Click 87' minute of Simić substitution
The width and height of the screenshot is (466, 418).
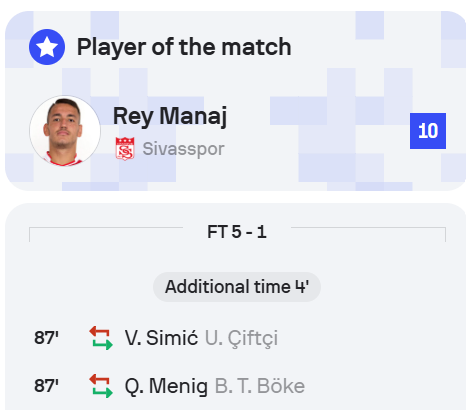tap(46, 338)
